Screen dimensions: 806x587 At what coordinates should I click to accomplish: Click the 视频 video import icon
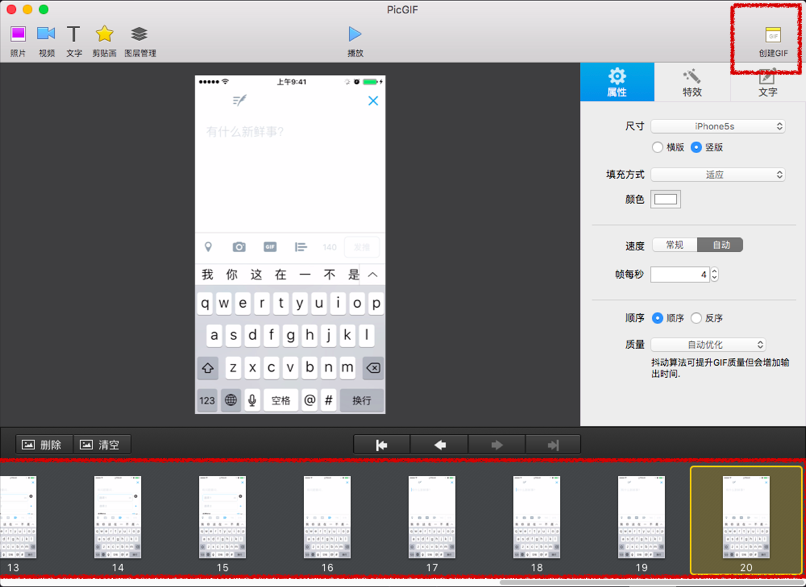tap(46, 35)
